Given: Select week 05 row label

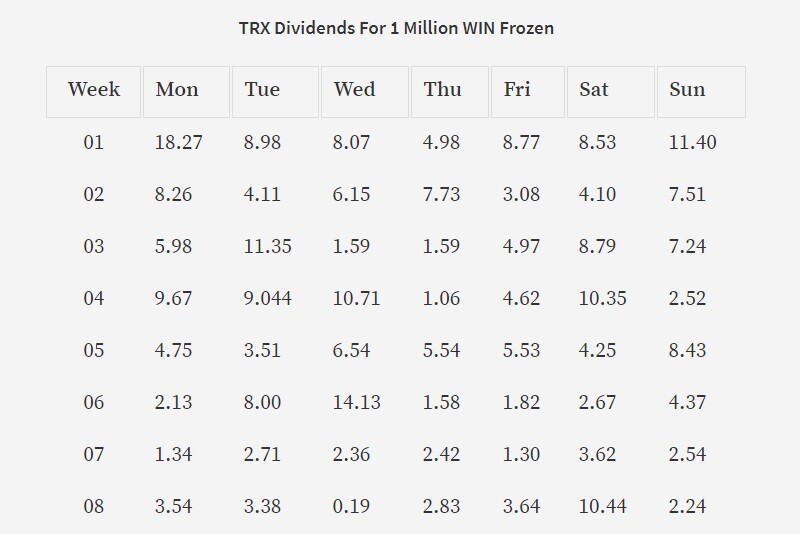Looking at the screenshot, I should (x=94, y=350).
